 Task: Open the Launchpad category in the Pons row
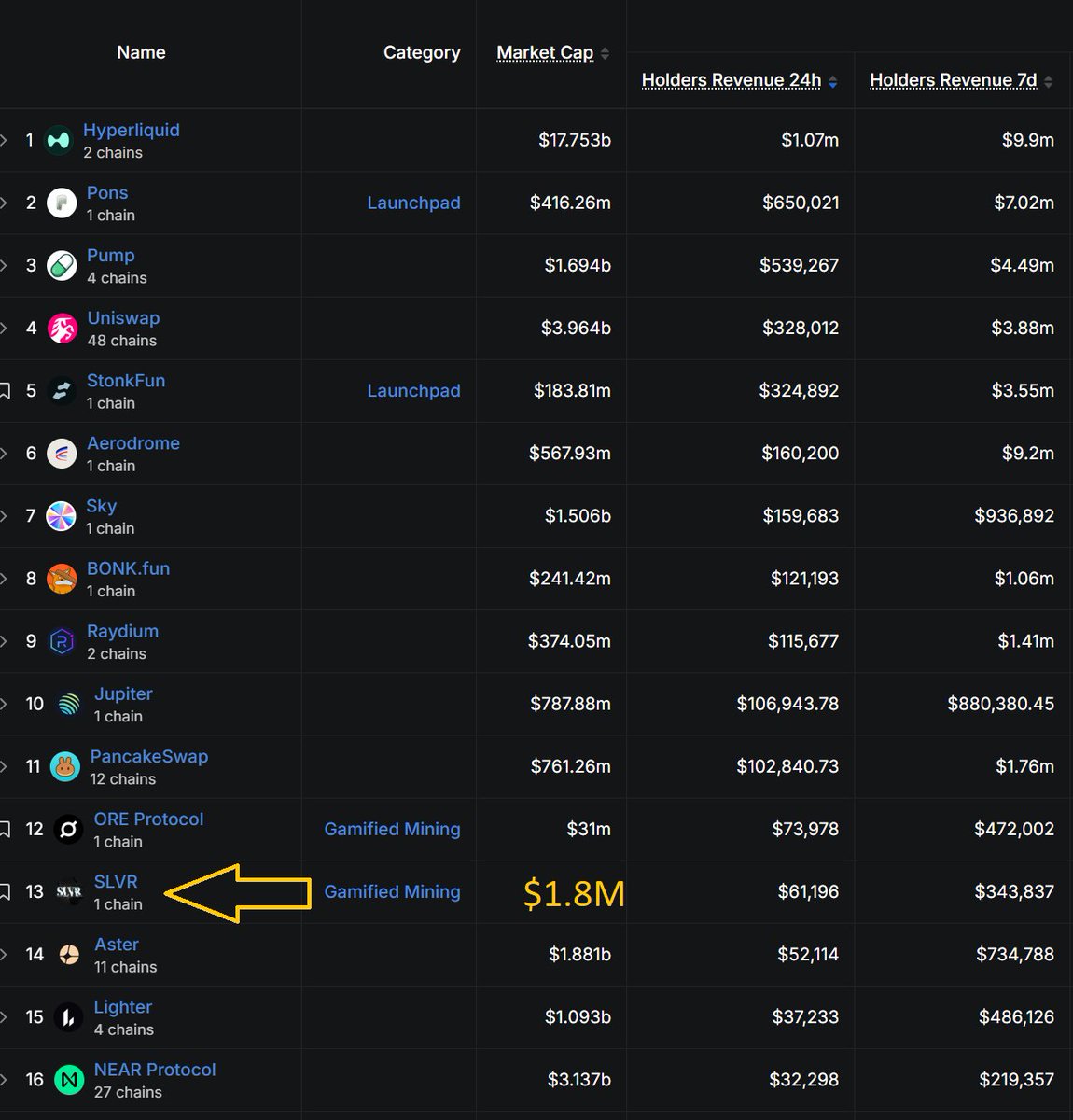[413, 203]
